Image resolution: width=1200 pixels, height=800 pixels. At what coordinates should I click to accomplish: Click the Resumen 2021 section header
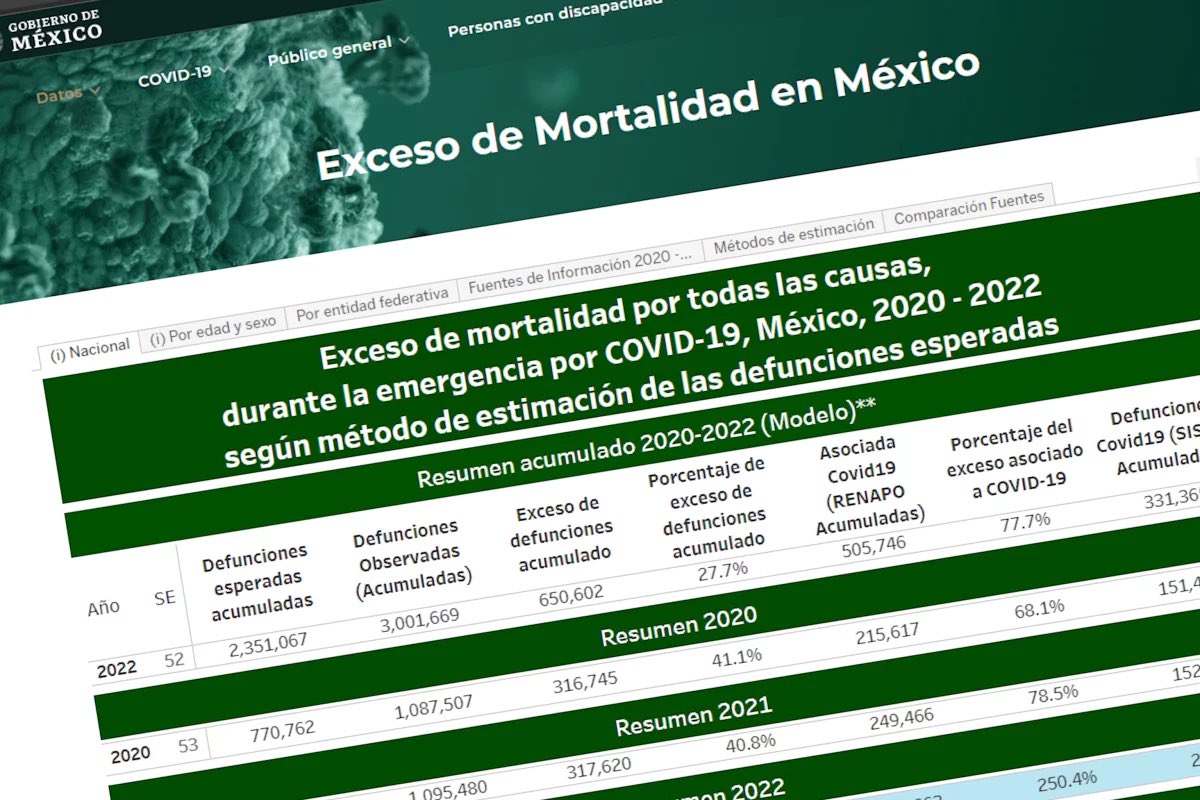[694, 715]
